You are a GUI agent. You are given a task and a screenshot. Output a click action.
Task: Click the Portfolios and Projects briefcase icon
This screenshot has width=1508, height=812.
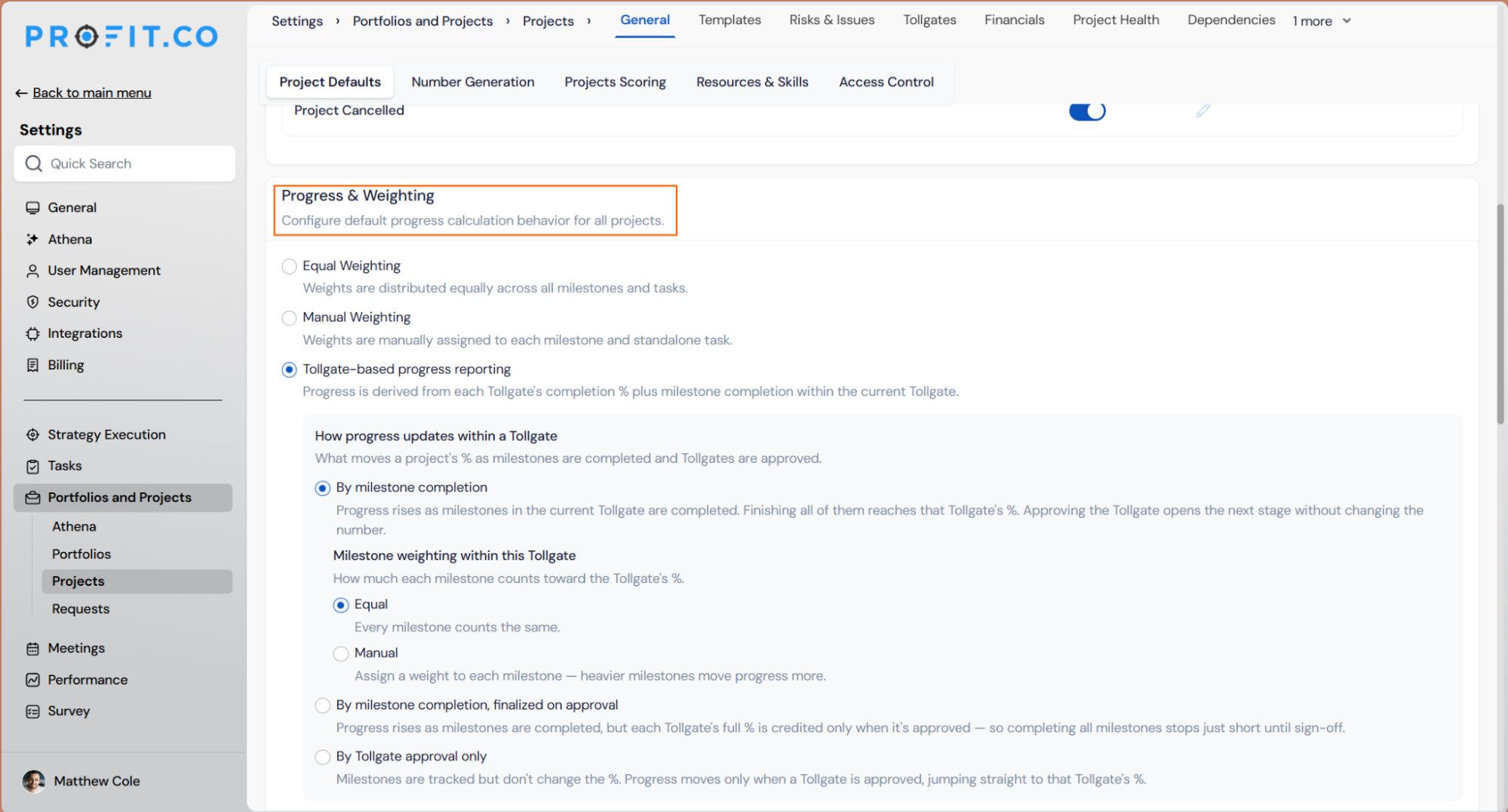coord(32,498)
